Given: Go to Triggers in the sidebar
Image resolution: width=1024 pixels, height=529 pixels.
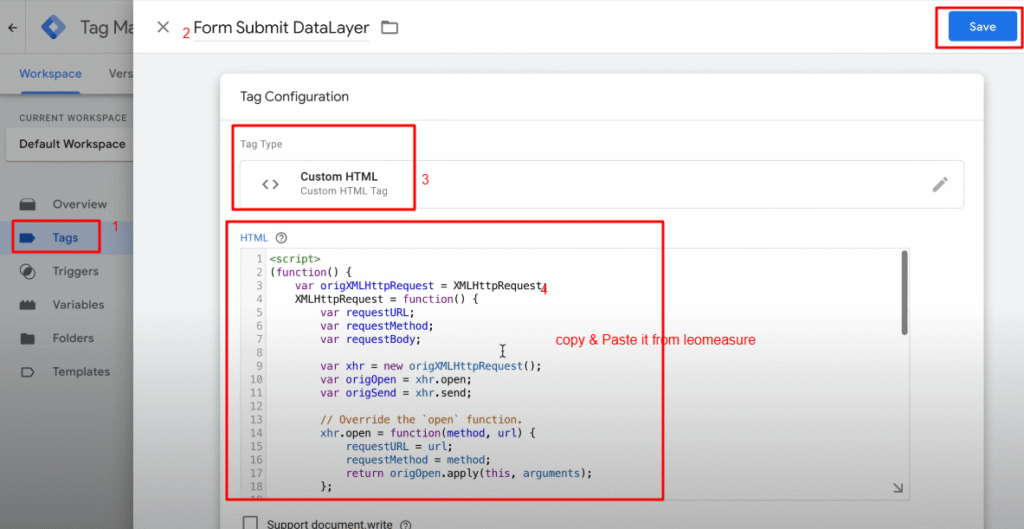Looking at the screenshot, I should [75, 271].
